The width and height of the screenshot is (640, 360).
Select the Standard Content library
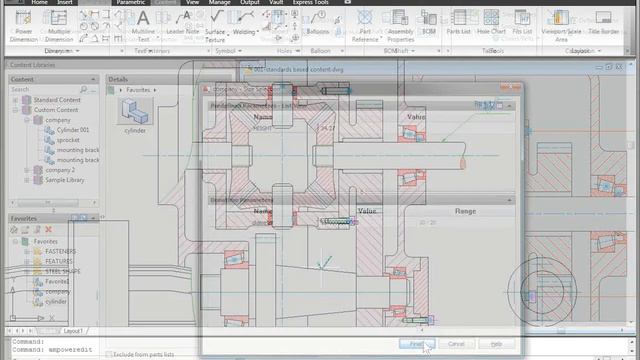tap(57, 100)
